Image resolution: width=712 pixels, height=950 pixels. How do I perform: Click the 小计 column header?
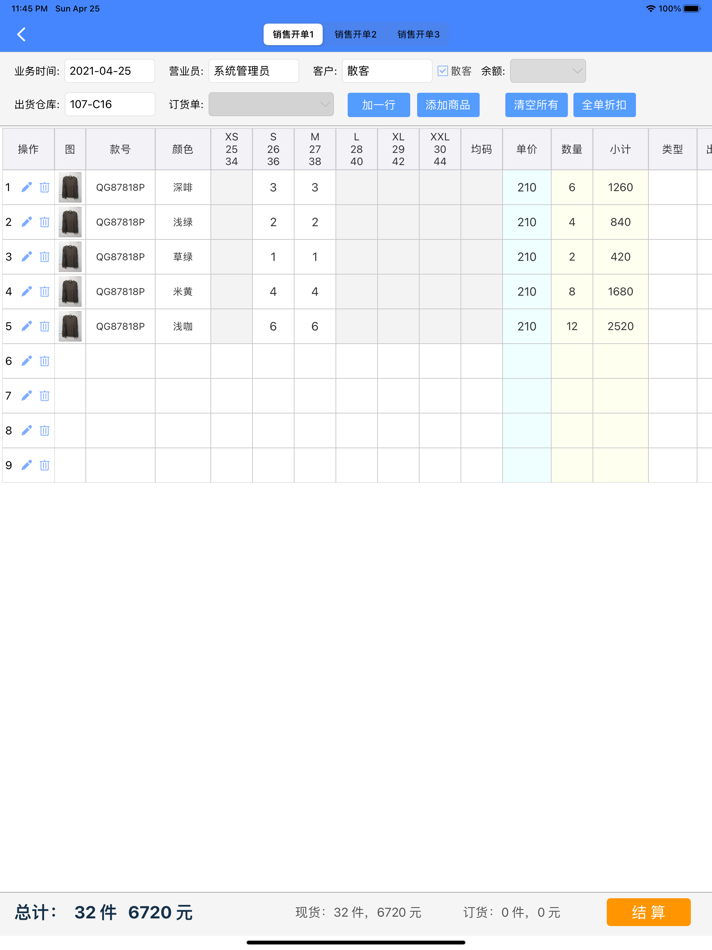pyautogui.click(x=621, y=149)
